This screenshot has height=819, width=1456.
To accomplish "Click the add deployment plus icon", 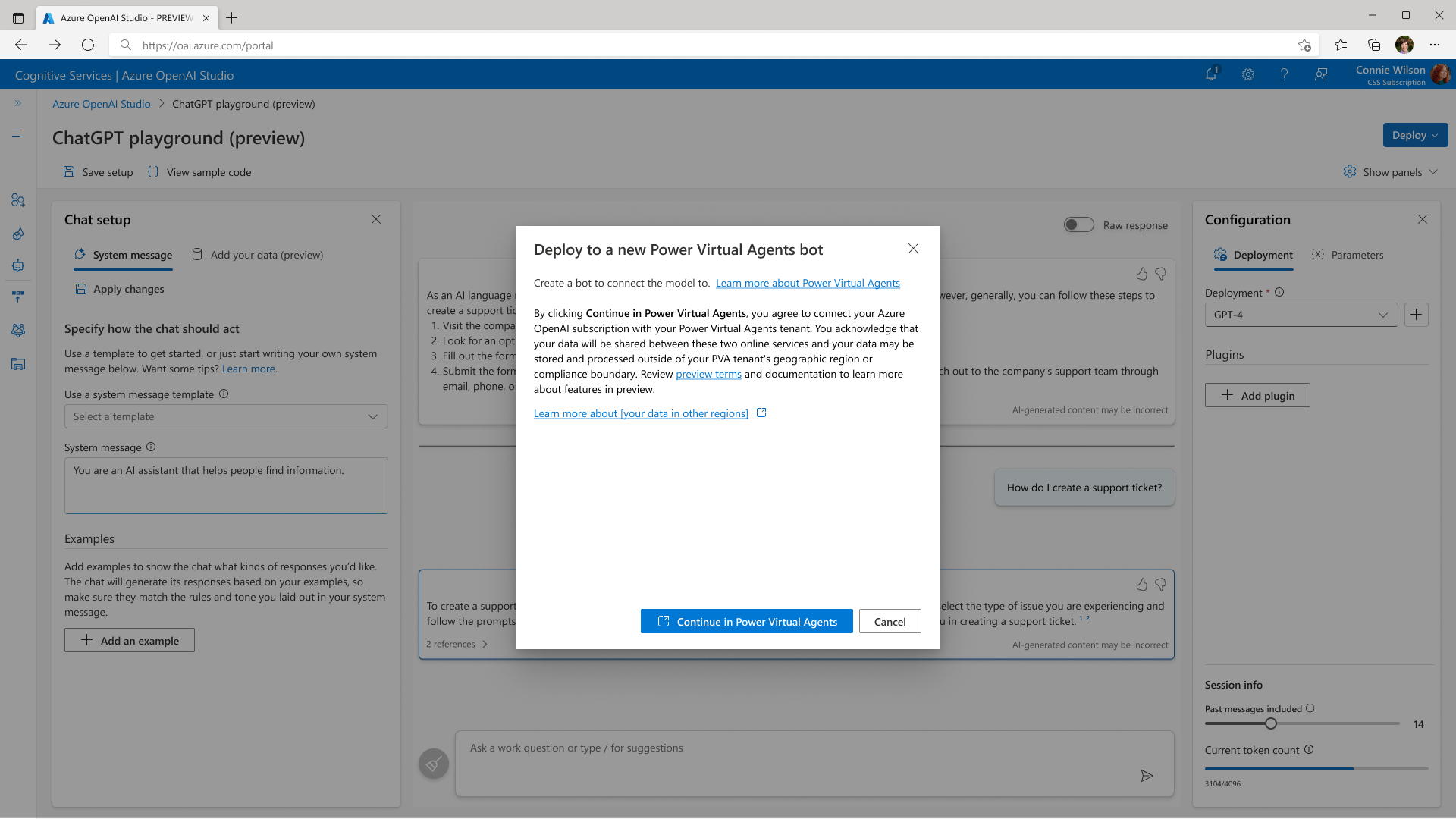I will [1416, 315].
